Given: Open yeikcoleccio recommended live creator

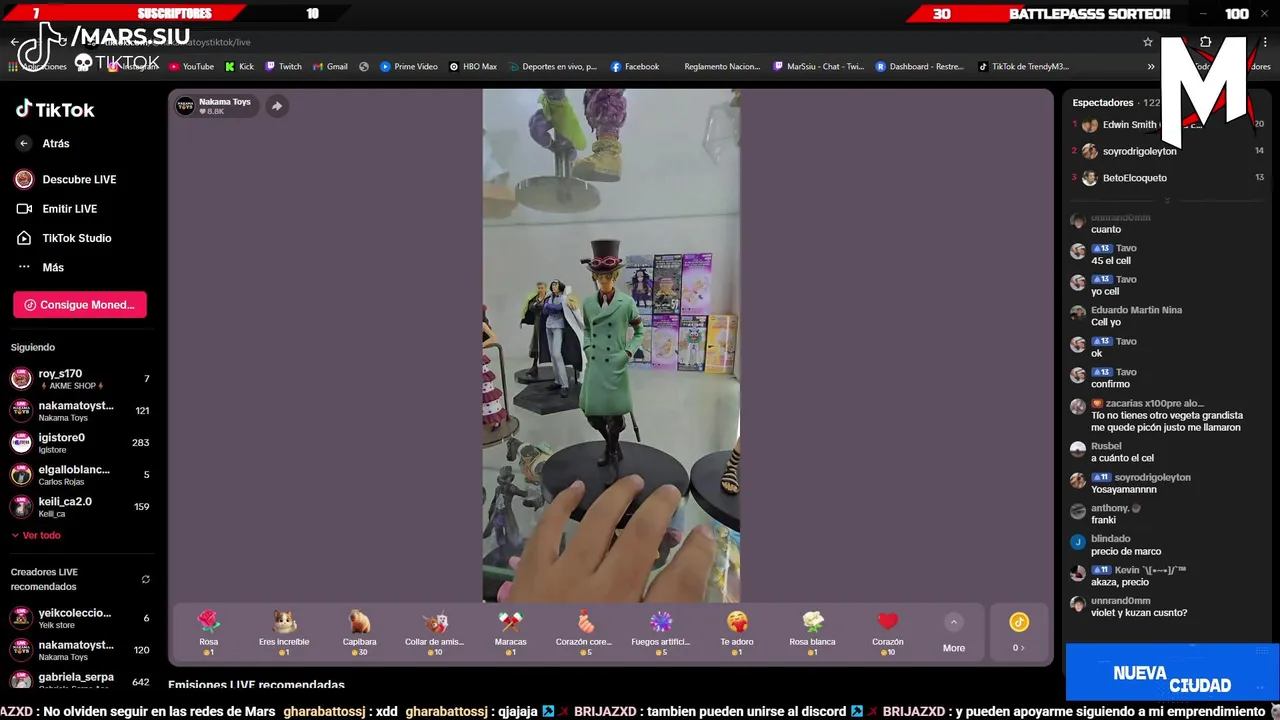Looking at the screenshot, I should [x=80, y=618].
